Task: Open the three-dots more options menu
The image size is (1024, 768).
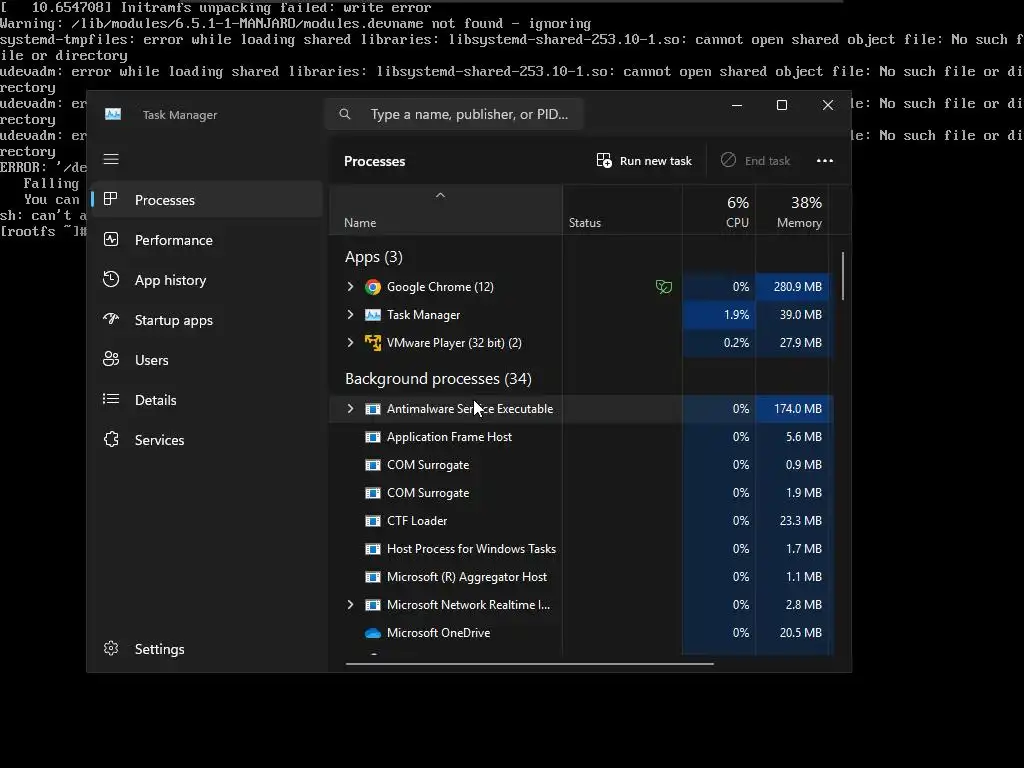Action: pyautogui.click(x=825, y=161)
